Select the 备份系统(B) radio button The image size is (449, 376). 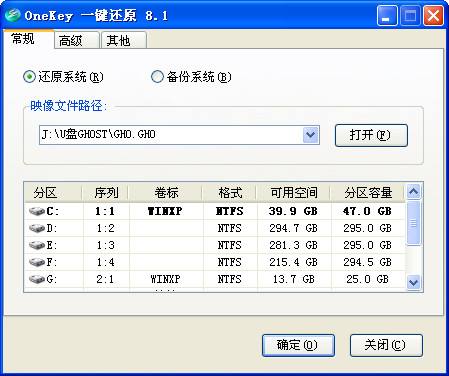pos(157,77)
